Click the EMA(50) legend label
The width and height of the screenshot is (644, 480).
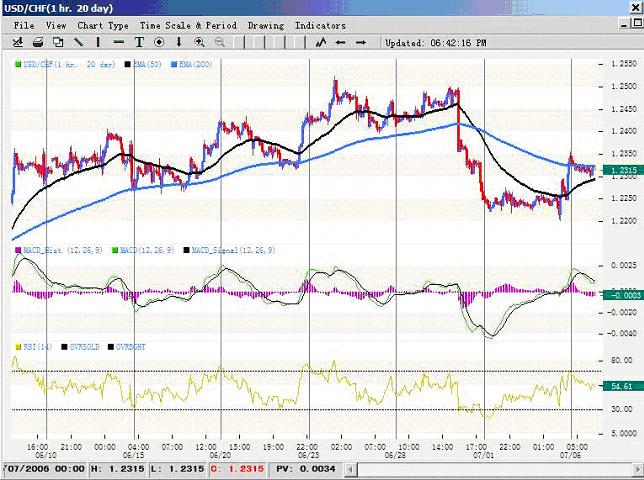click(x=147, y=64)
